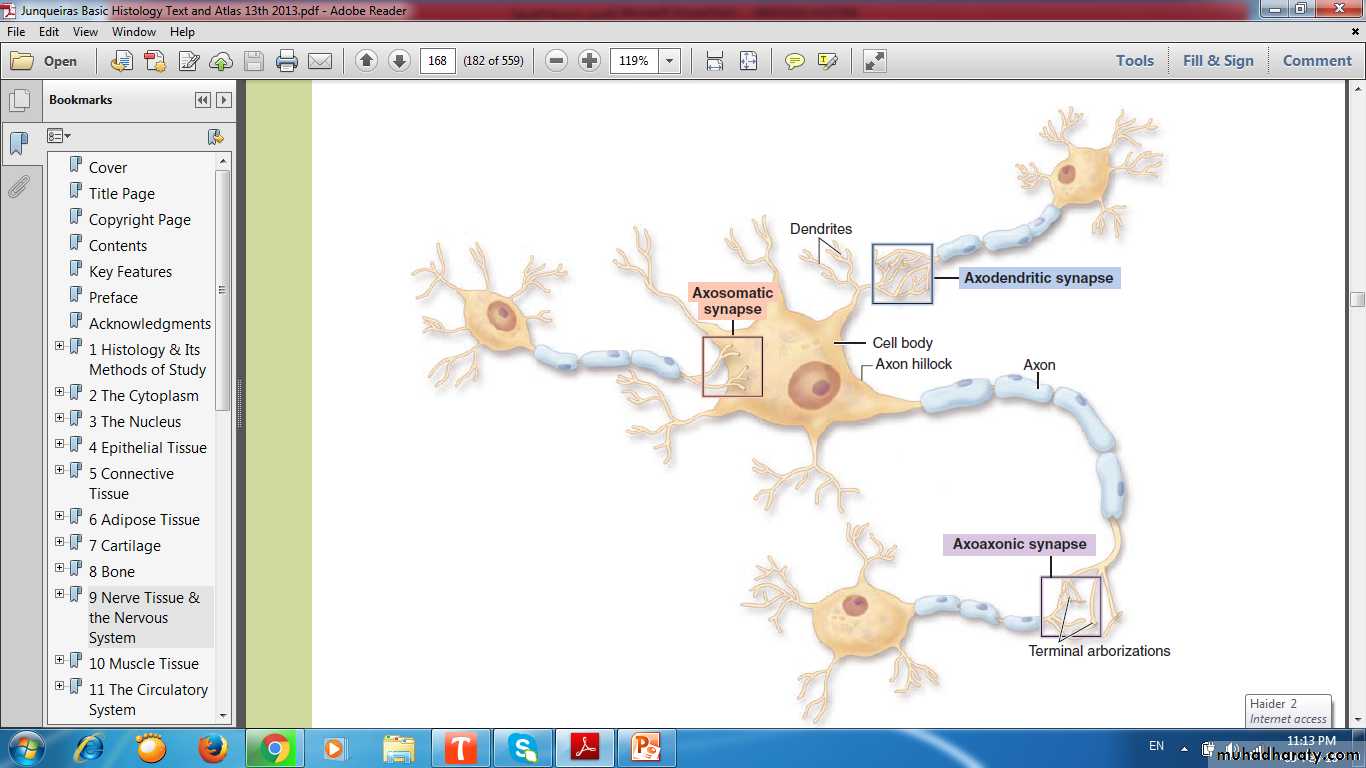Show the Page Thumbnails panel
Viewport: 1366px width, 768px height.
pos(18,101)
